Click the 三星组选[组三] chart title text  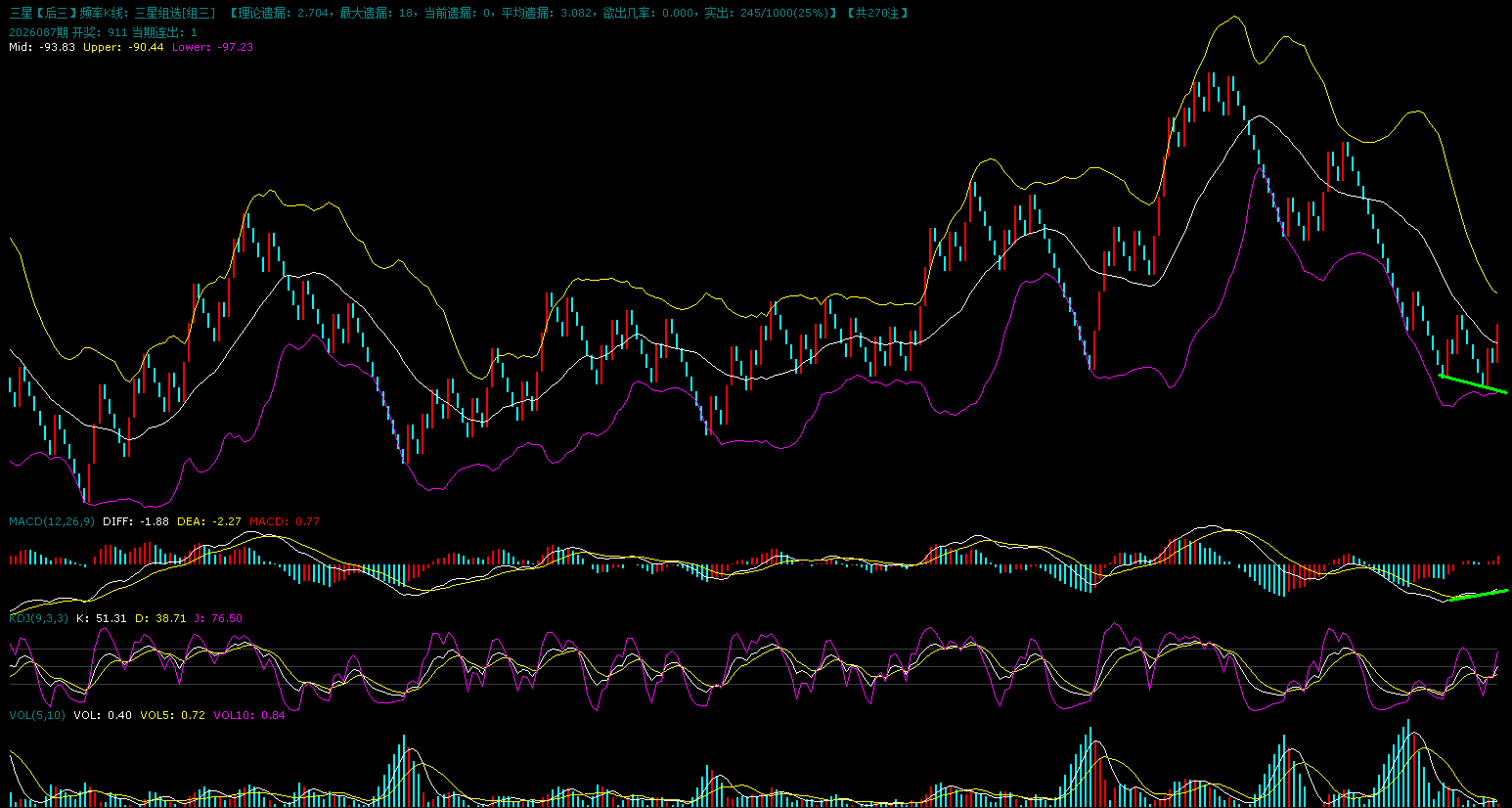tap(174, 13)
